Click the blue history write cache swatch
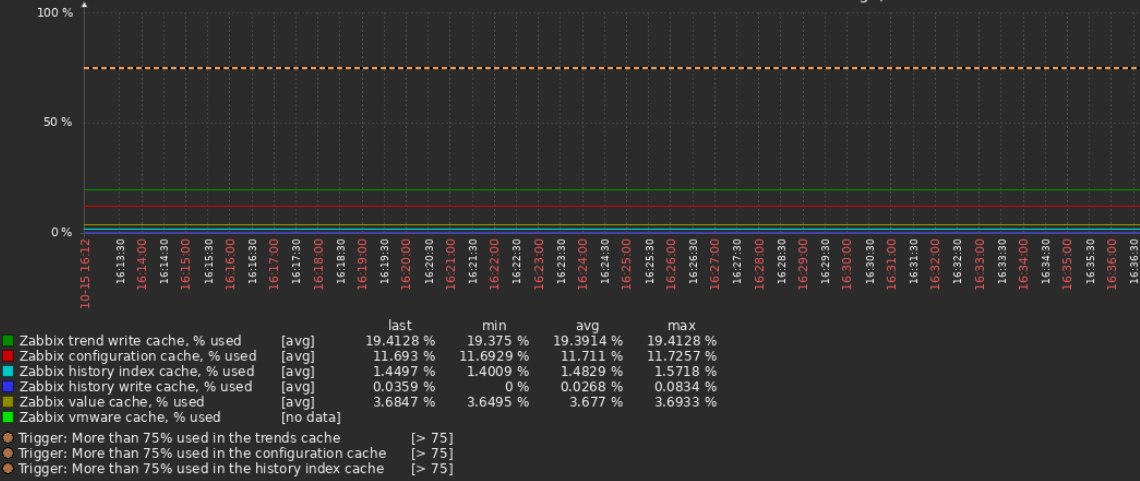This screenshot has height=481, width=1140. (x=8, y=387)
